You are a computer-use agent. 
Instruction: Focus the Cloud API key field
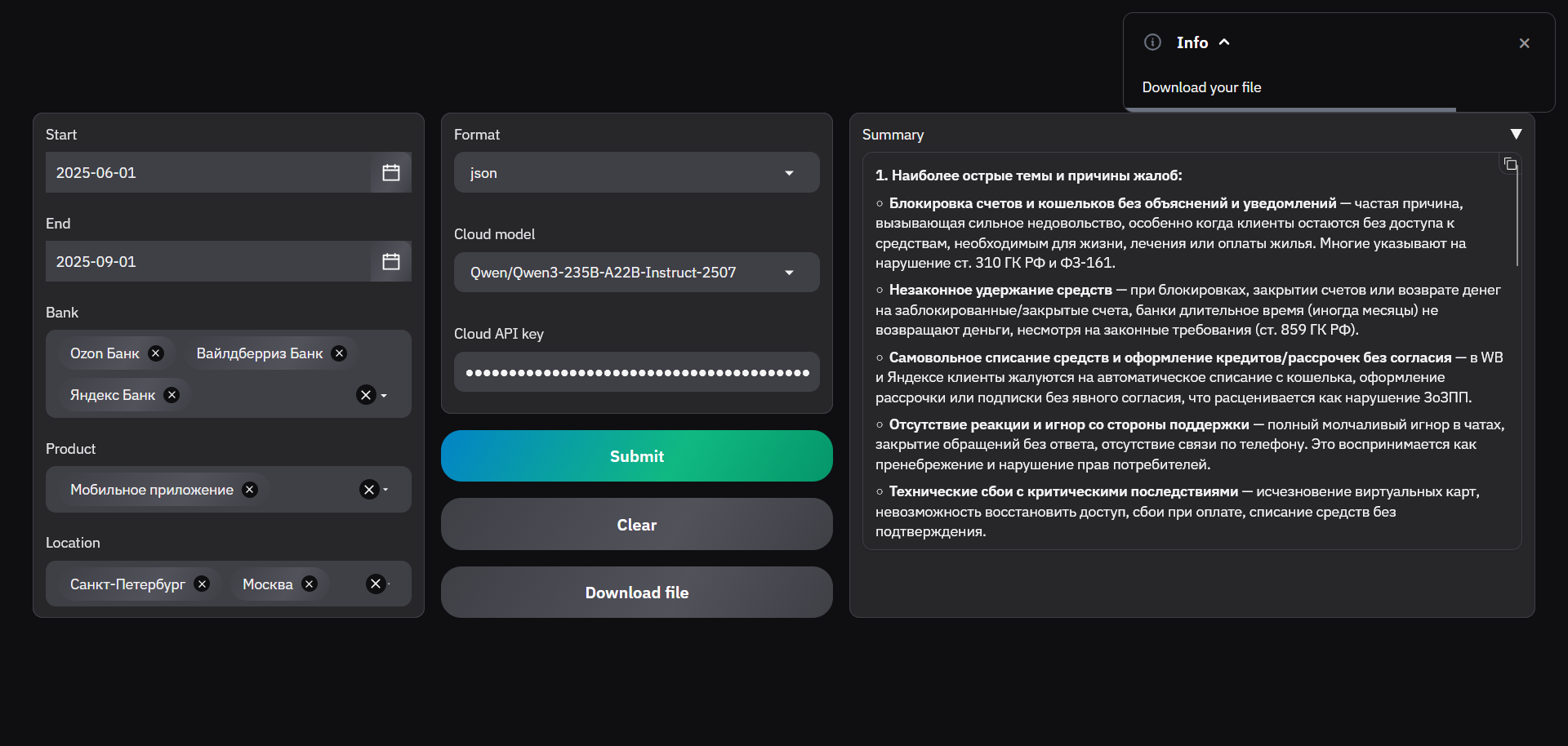coord(636,372)
